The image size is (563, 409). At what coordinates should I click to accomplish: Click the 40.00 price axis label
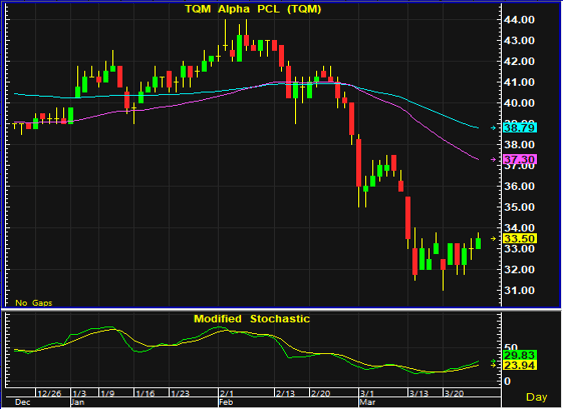tap(519, 103)
